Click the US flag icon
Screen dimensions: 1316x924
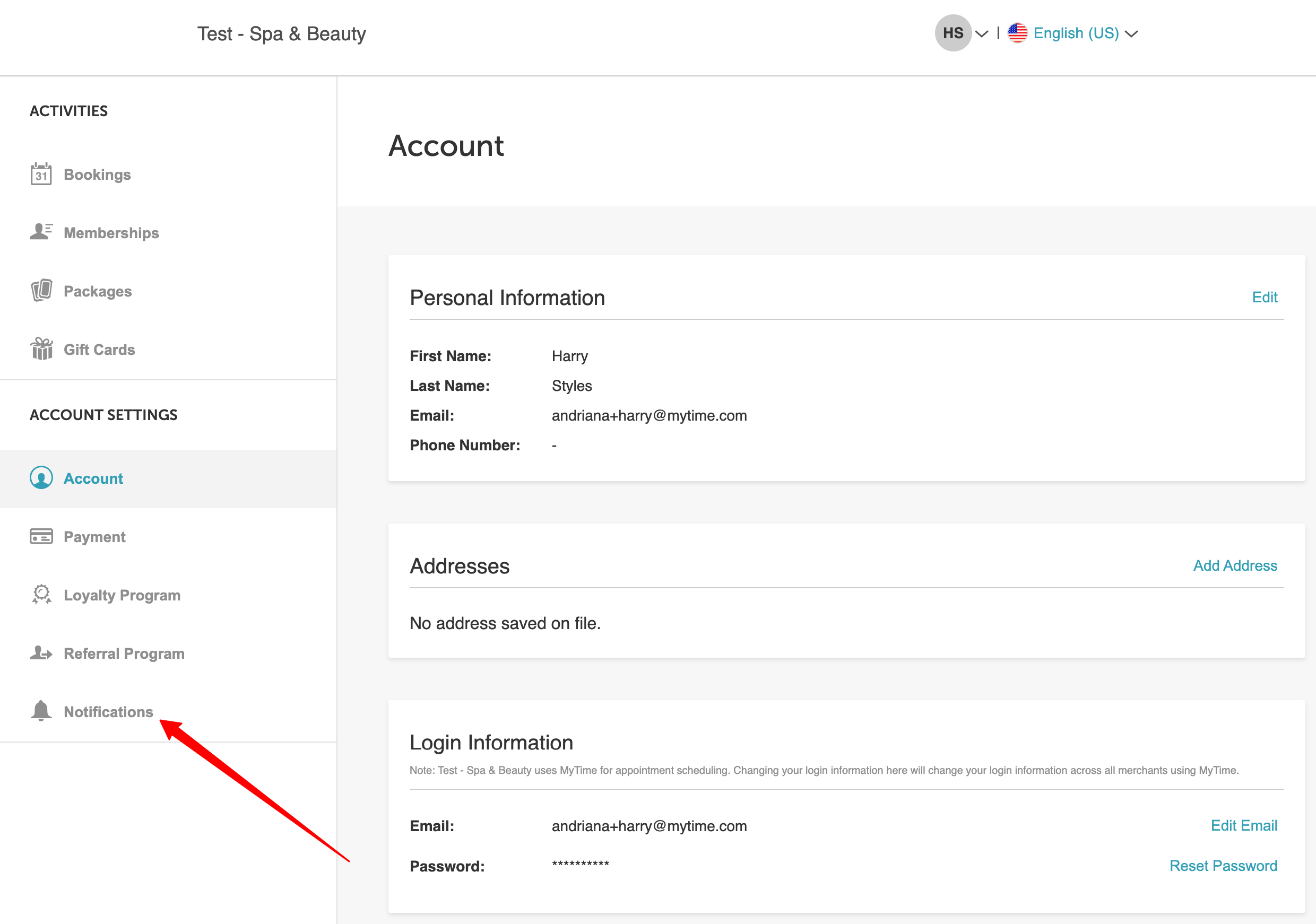tap(1017, 33)
